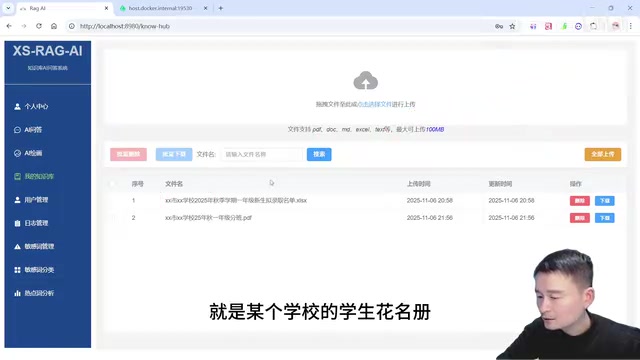The width and height of the screenshot is (640, 360).
Task: Click the blue round face extension icon
Action: (x=578, y=26)
